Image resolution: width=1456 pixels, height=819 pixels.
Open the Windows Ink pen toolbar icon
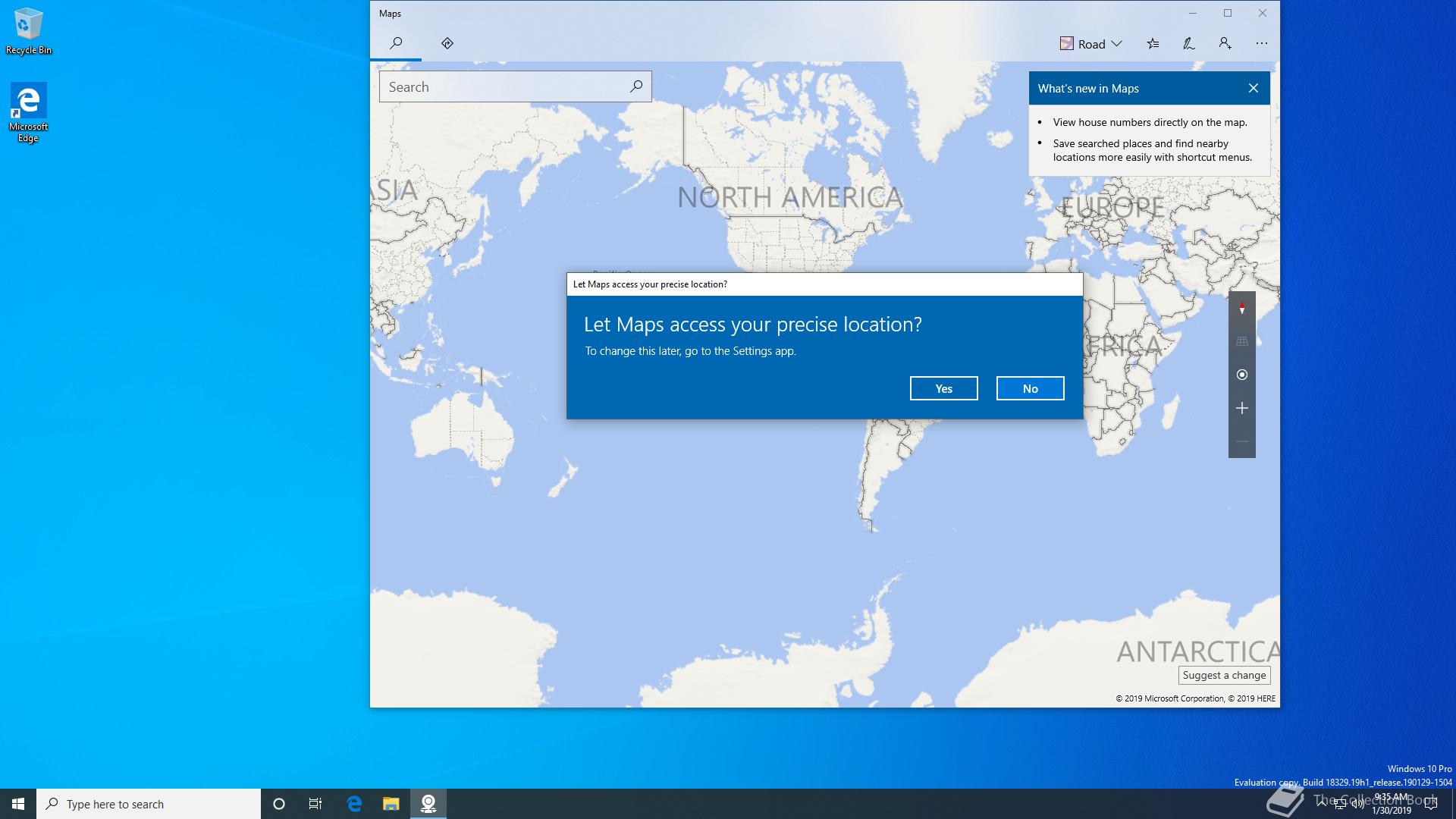click(1189, 44)
